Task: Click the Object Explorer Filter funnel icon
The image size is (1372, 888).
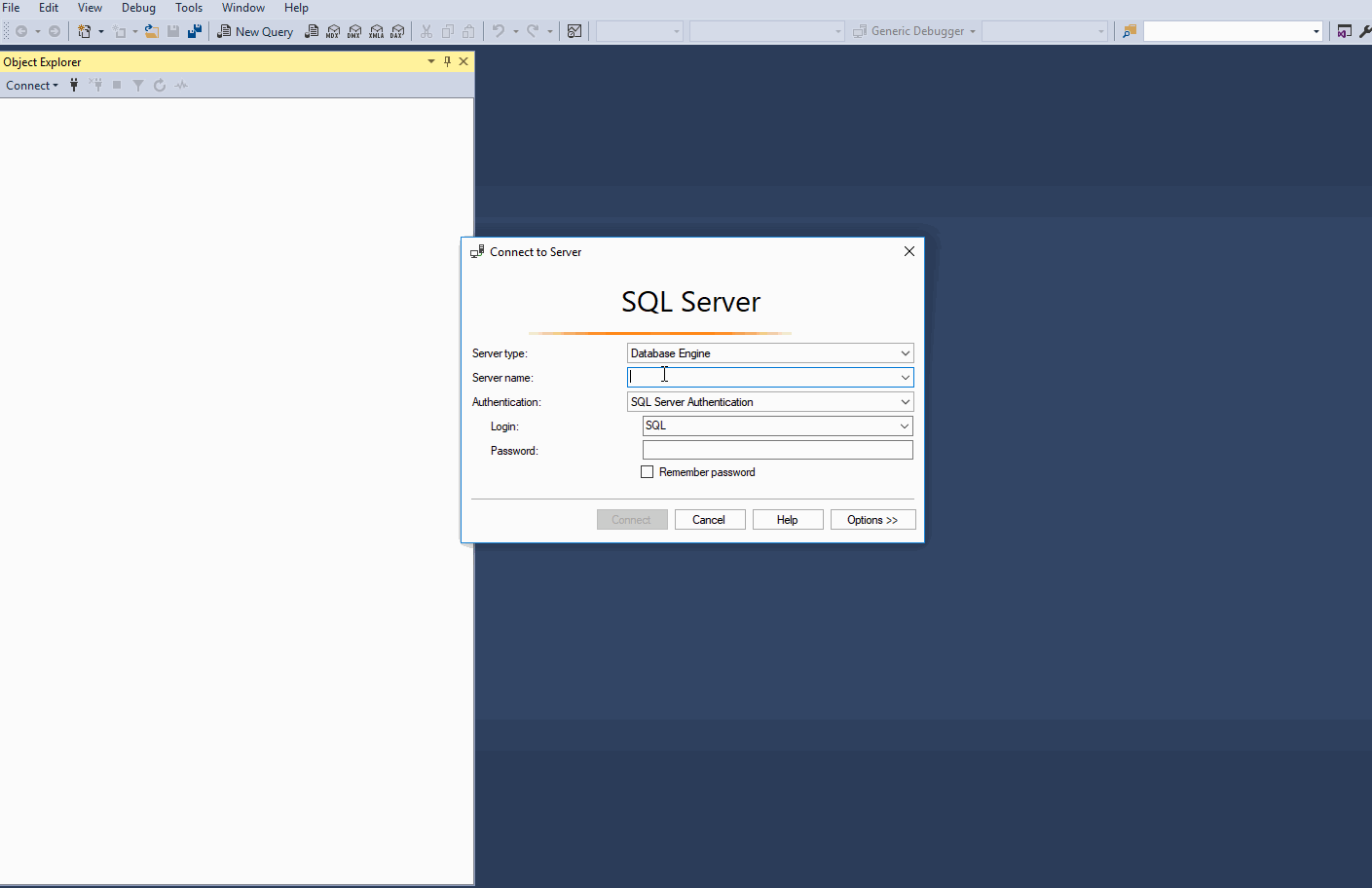Action: point(138,85)
